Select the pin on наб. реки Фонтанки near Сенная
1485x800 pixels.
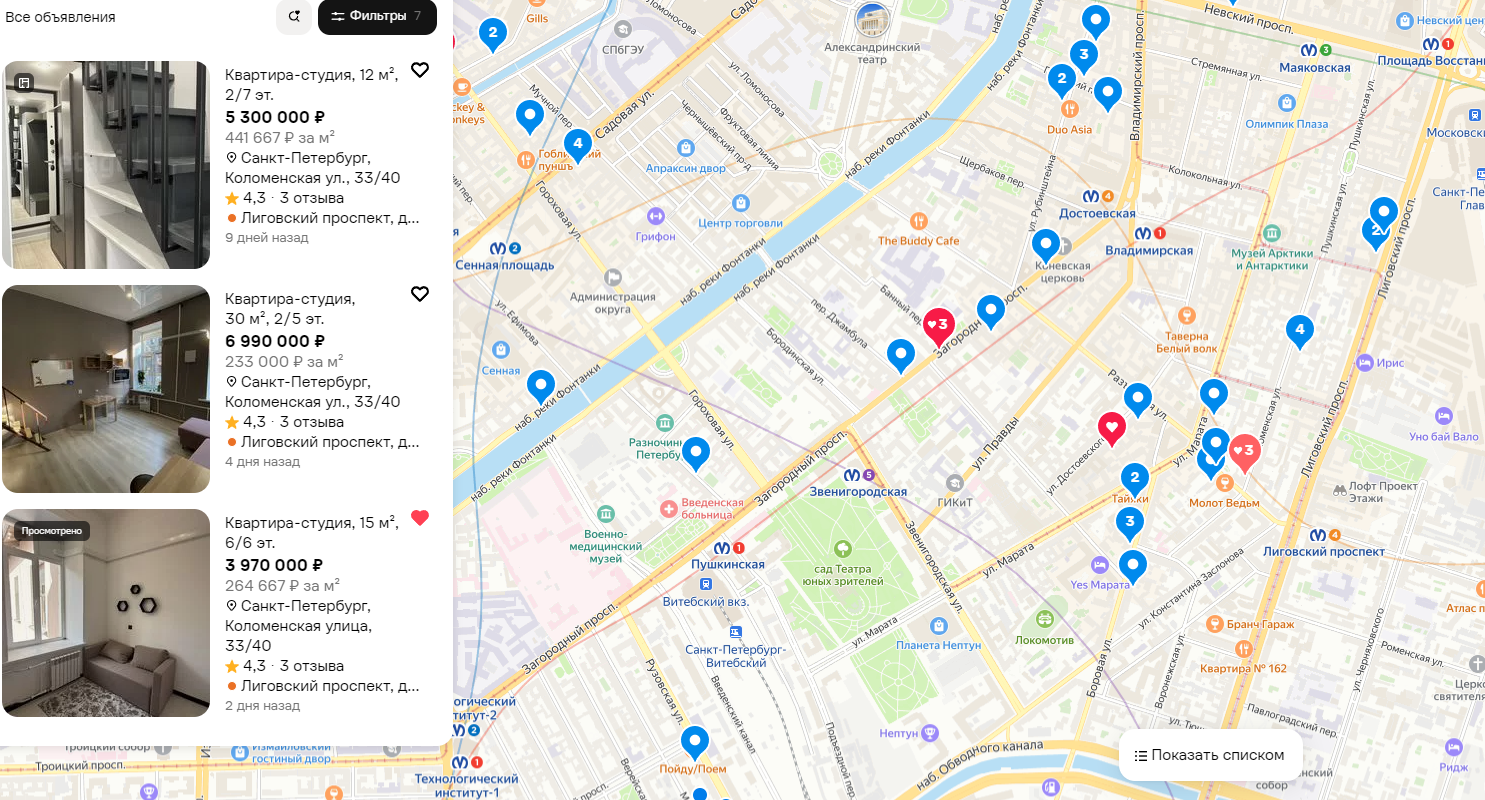pyautogui.click(x=541, y=385)
